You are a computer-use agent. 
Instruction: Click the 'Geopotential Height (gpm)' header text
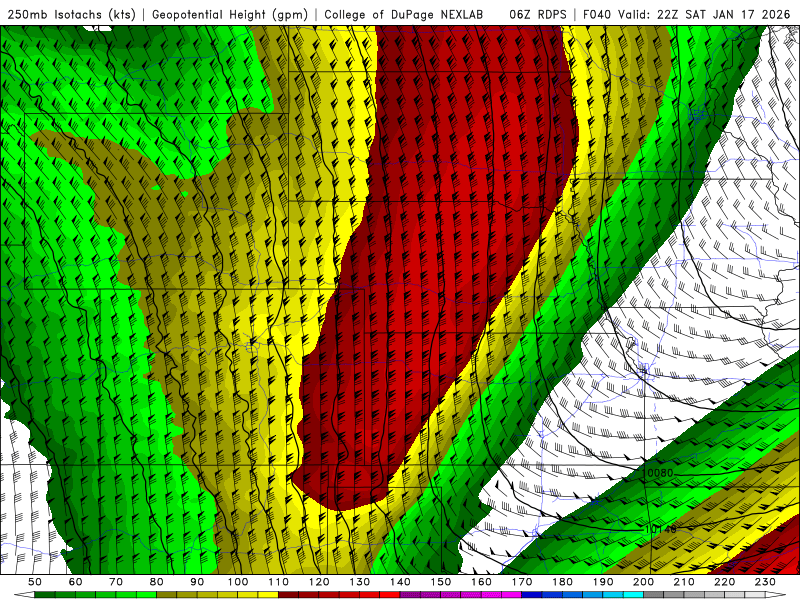[x=230, y=14]
